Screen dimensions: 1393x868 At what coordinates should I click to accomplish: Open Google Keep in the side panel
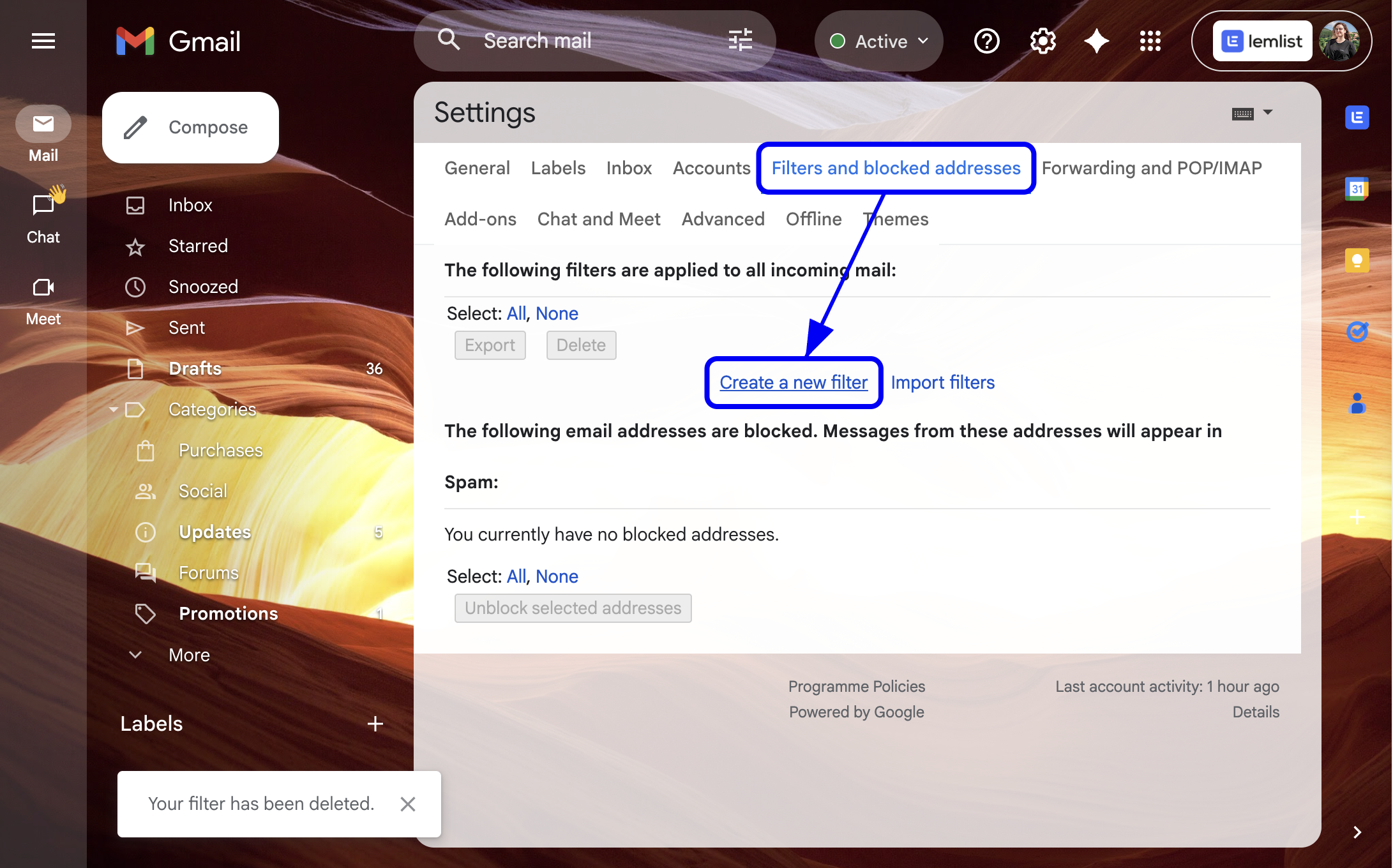click(1357, 260)
